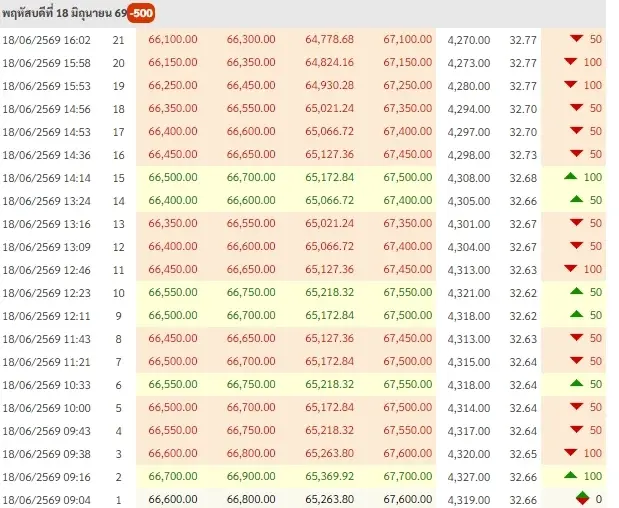
Task: Click price 66,550.00 in row 6
Action: click(x=173, y=384)
